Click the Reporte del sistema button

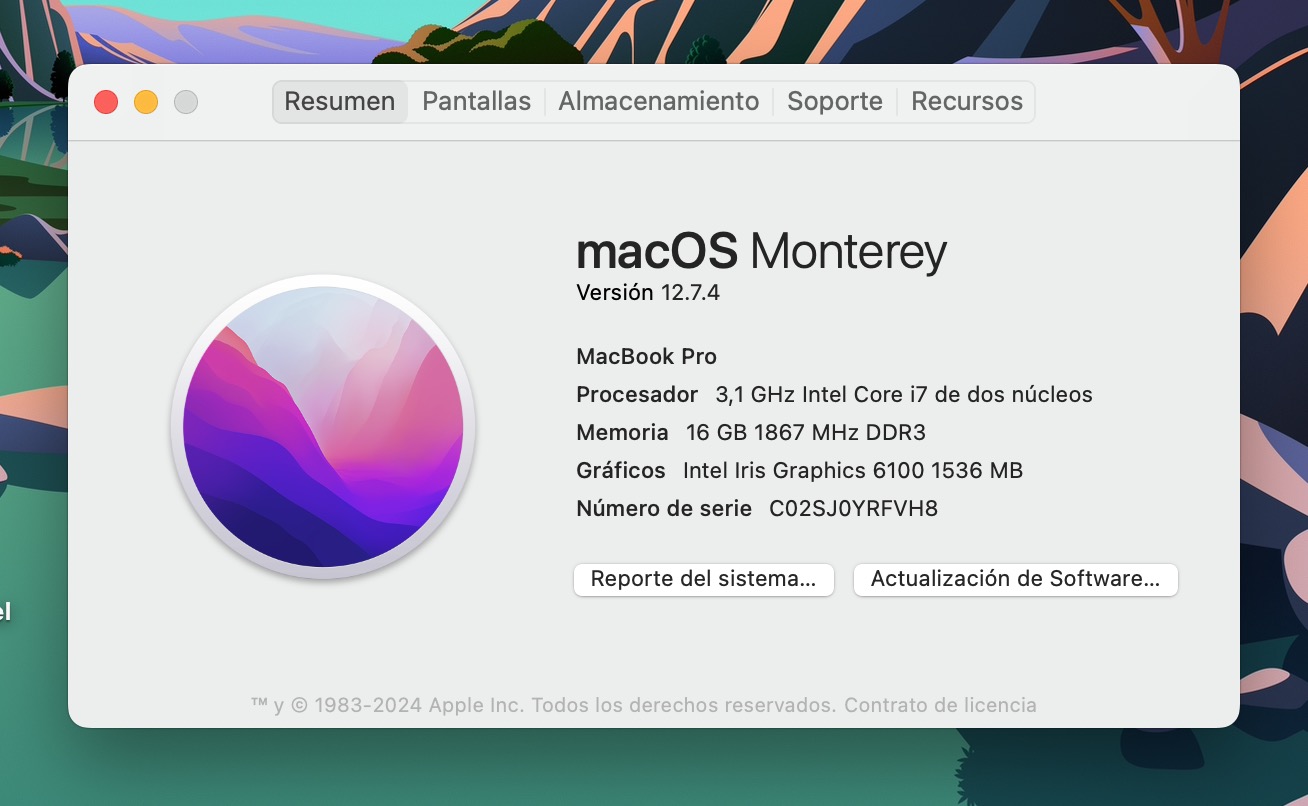click(x=703, y=579)
